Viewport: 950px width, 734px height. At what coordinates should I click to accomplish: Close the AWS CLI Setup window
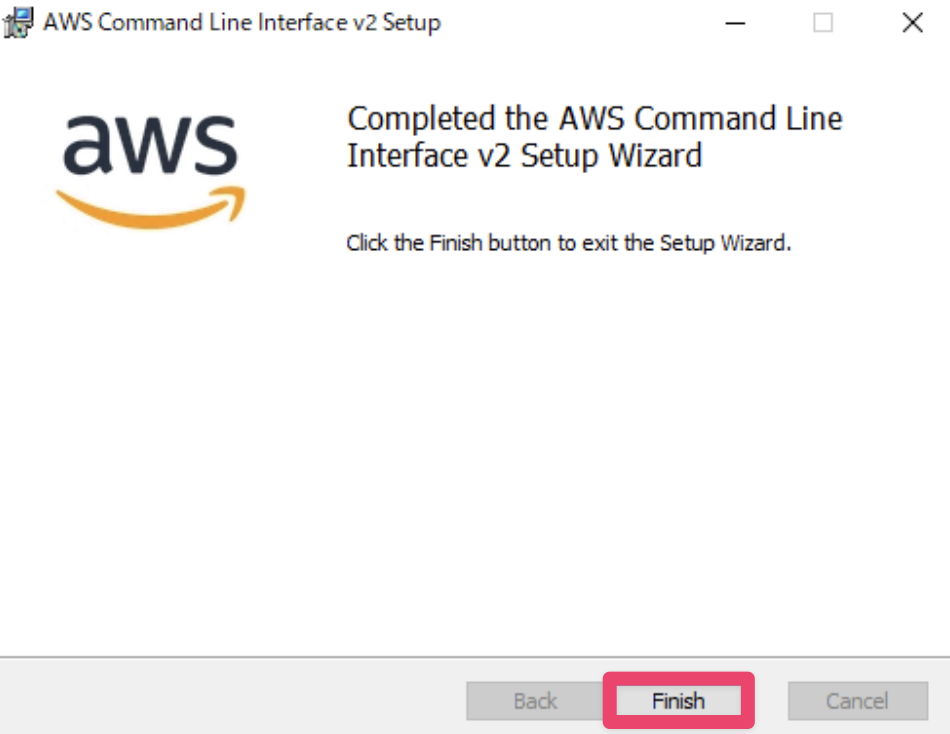point(912,23)
